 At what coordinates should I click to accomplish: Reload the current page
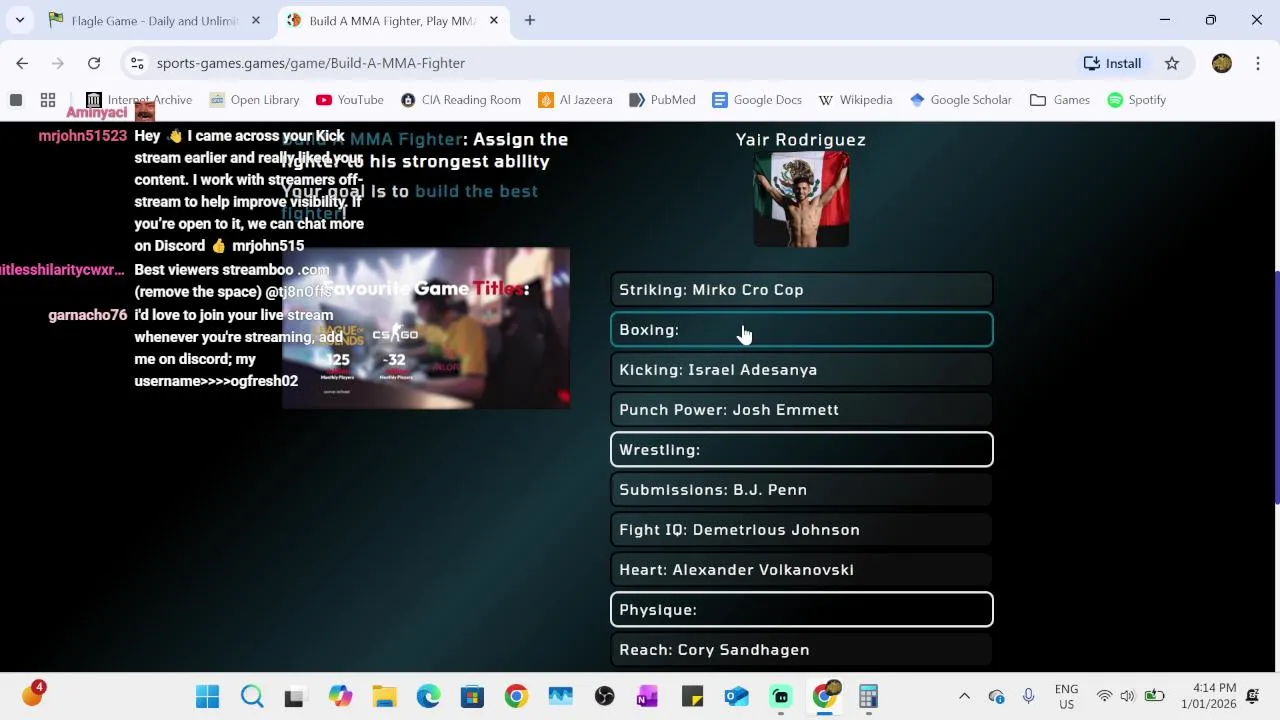(x=94, y=63)
